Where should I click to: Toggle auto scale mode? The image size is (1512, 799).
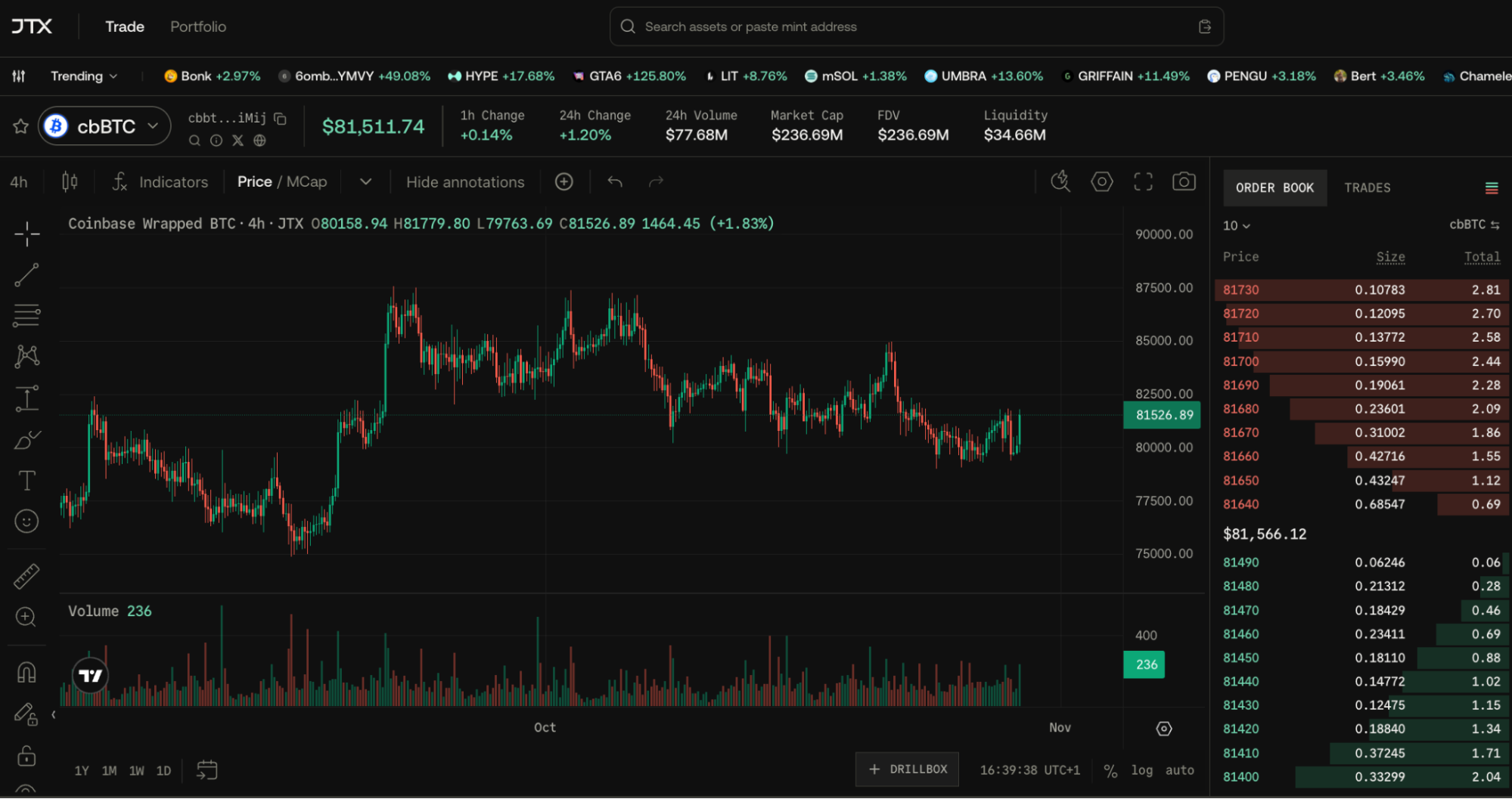(1180, 770)
